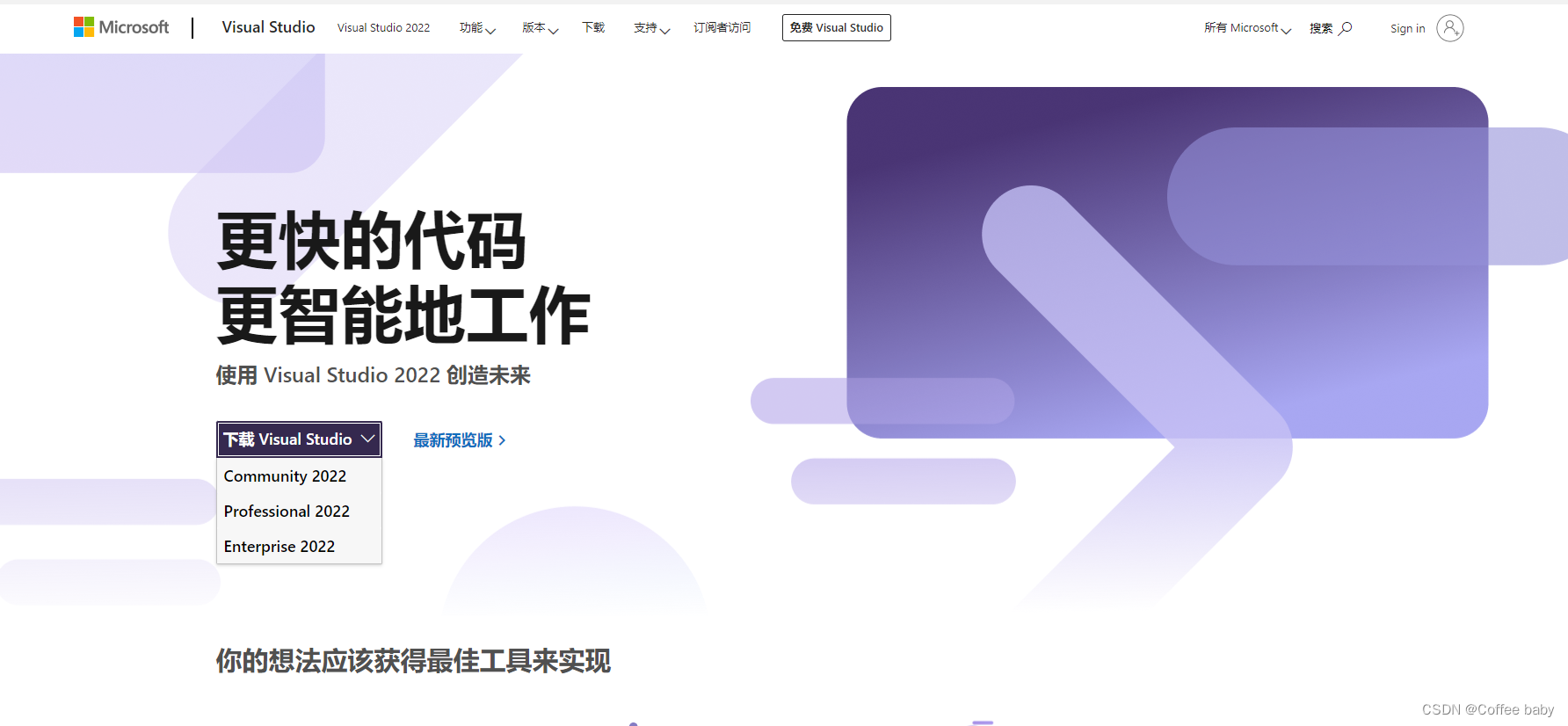The width and height of the screenshot is (1568, 726).
Task: Expand the 功能 menu
Action: point(477,28)
